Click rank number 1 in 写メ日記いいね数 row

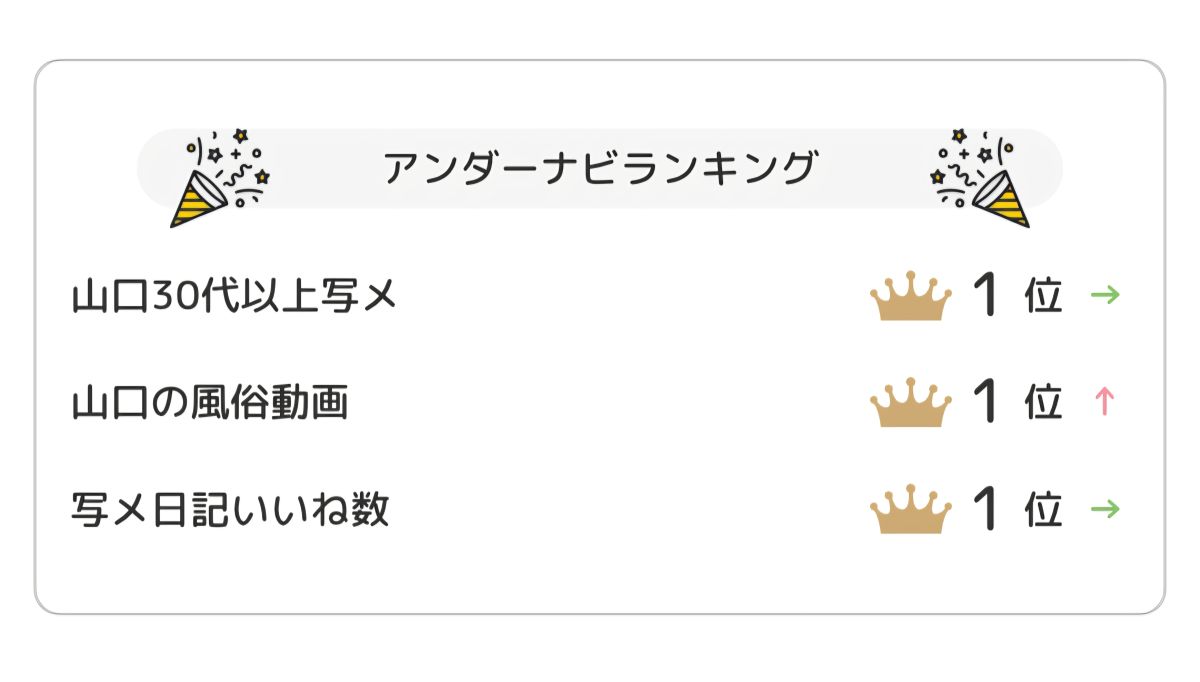tap(986, 510)
